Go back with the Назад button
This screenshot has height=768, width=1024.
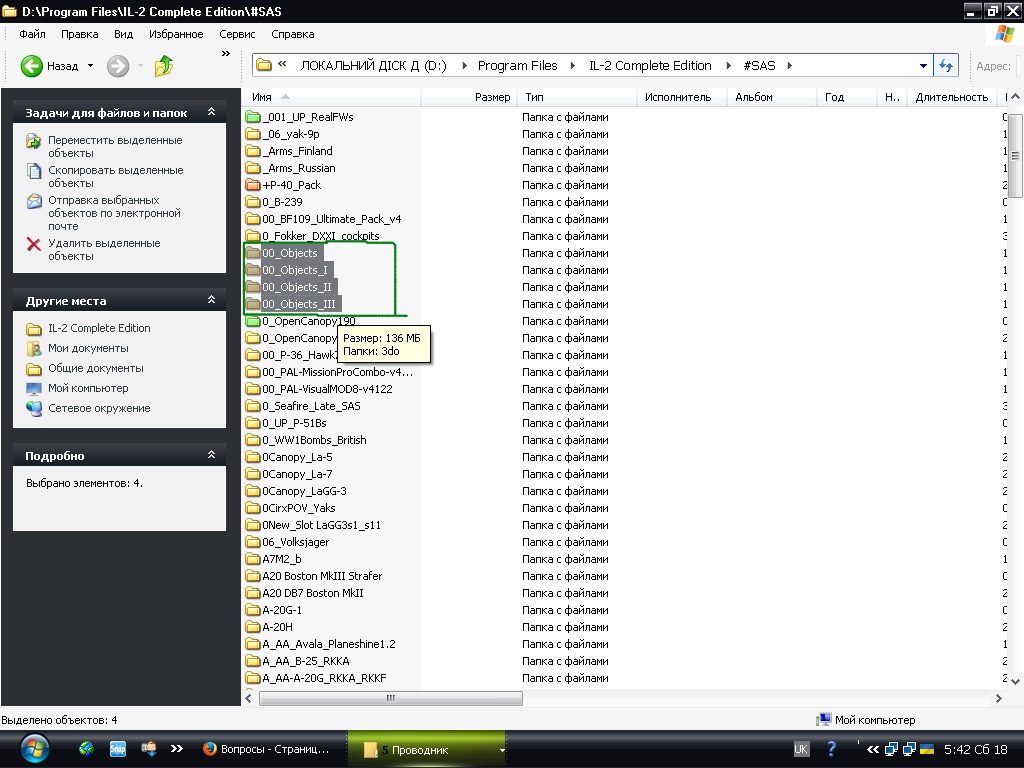pyautogui.click(x=49, y=66)
